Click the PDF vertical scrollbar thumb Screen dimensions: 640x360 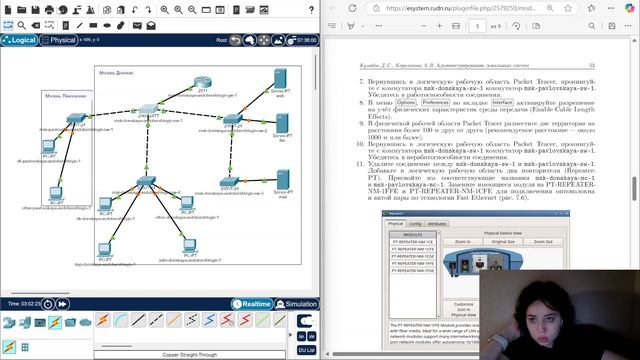[x=635, y=189]
